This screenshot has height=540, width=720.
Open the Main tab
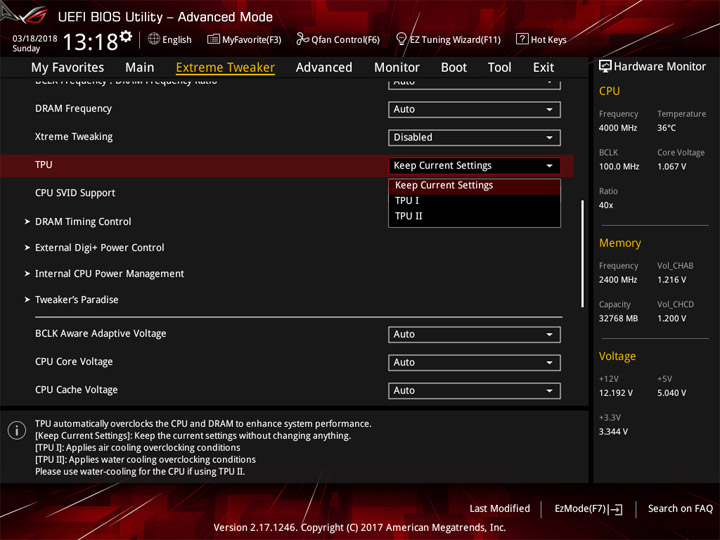140,68
